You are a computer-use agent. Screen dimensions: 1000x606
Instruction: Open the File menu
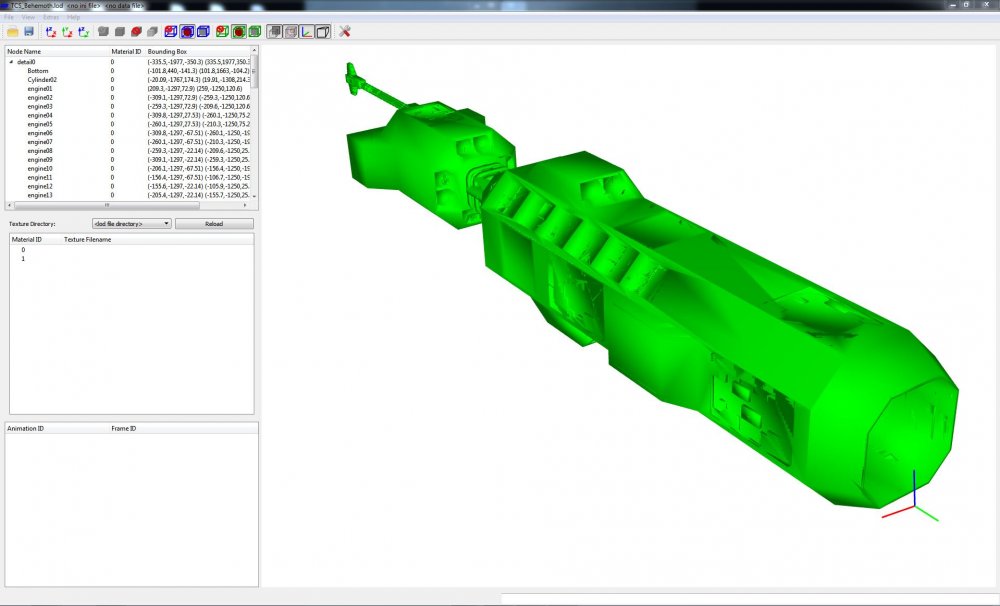pyautogui.click(x=9, y=17)
